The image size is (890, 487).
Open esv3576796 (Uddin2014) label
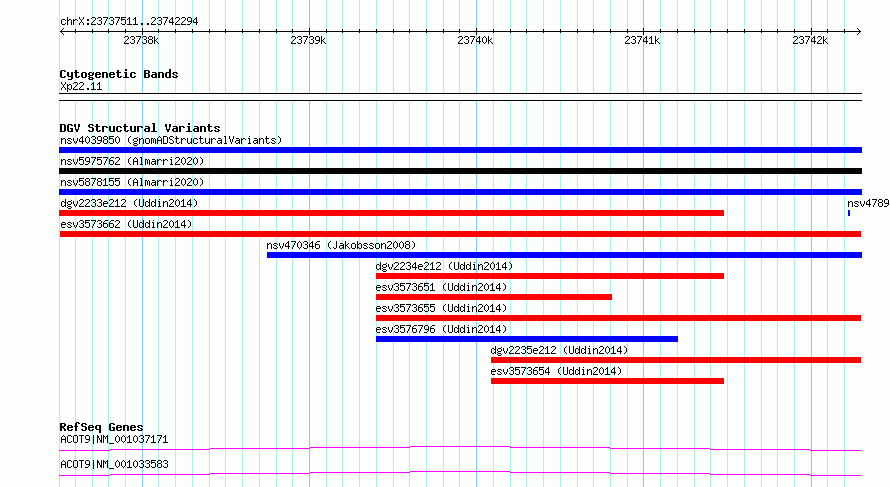coord(441,329)
